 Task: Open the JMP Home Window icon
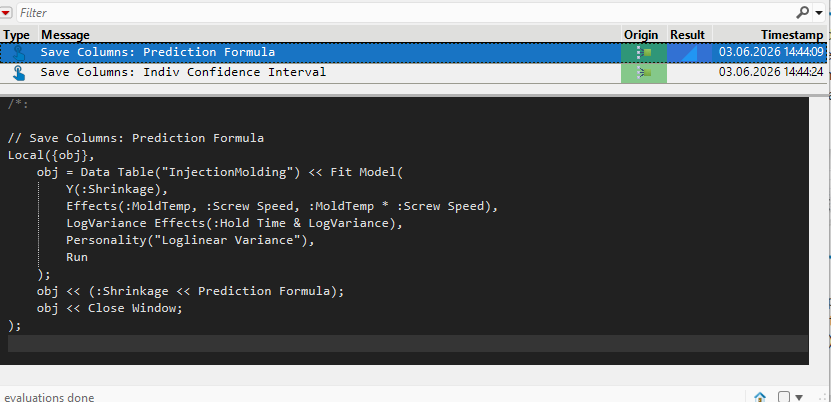pos(760,396)
